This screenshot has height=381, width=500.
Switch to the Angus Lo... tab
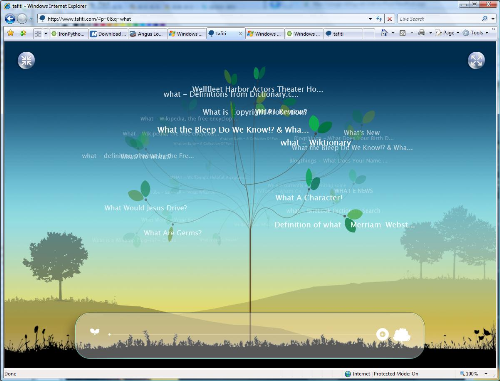(x=148, y=34)
